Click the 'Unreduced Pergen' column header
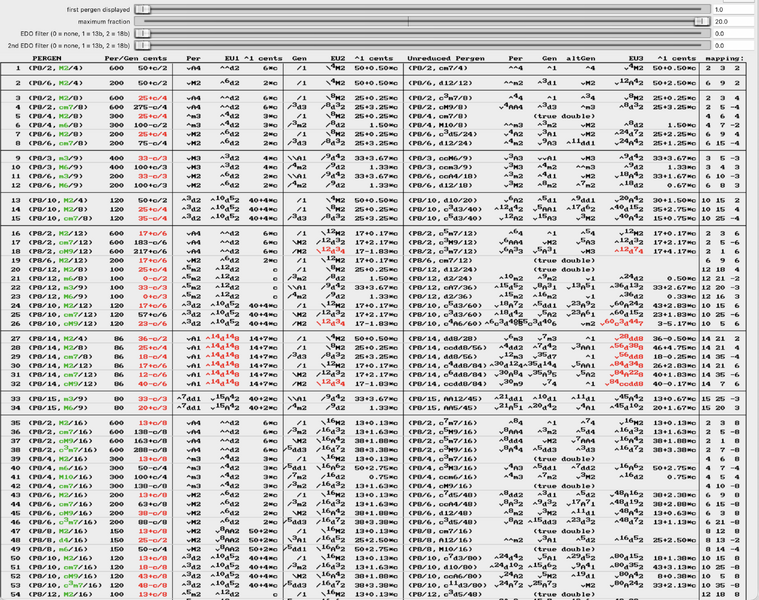The image size is (759, 600). tap(446, 58)
